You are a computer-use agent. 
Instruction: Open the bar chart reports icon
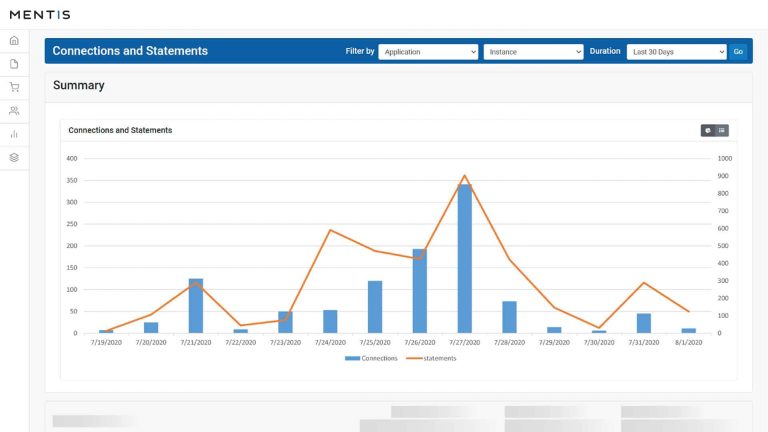coord(14,134)
